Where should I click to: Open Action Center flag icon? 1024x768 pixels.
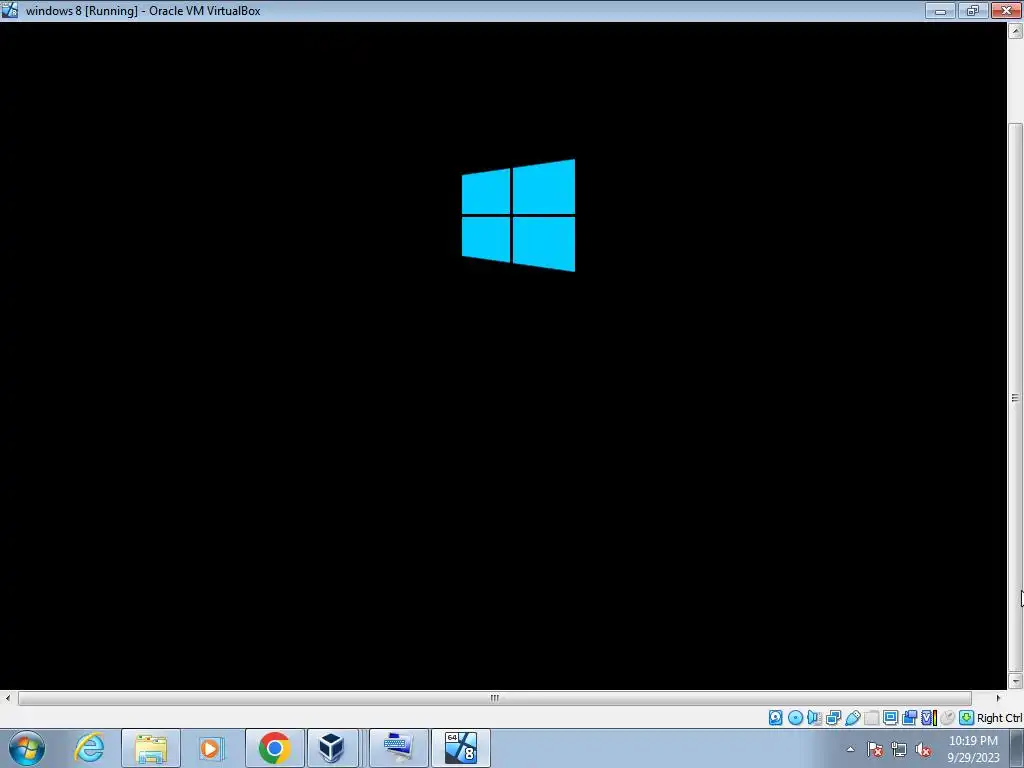click(874, 749)
